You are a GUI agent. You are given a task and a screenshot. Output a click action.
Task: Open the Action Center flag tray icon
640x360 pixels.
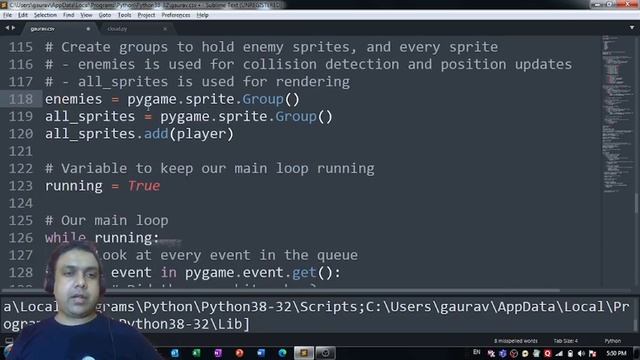tap(592, 353)
